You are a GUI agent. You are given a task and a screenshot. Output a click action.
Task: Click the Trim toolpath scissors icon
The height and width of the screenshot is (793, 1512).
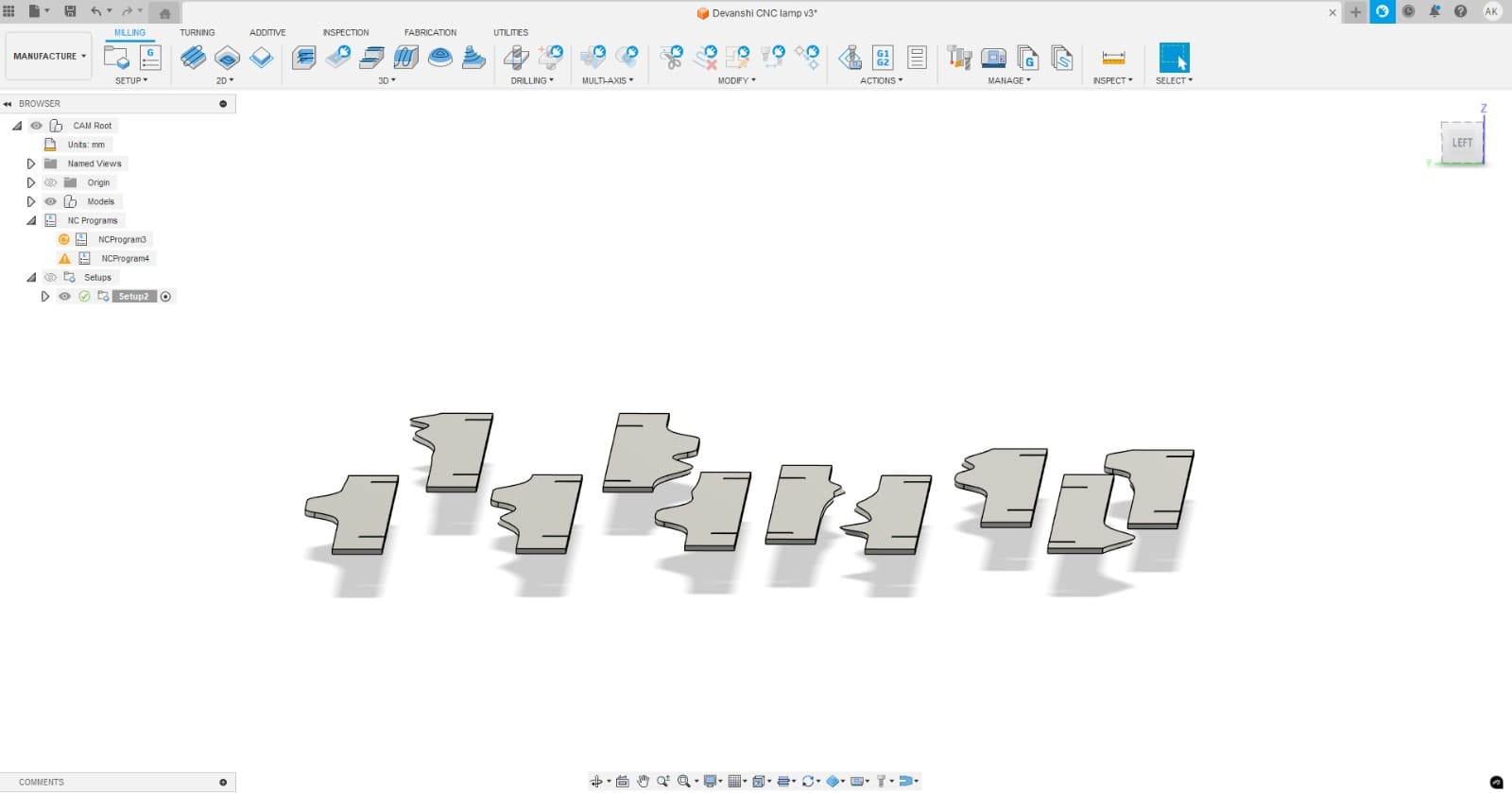[x=672, y=58]
